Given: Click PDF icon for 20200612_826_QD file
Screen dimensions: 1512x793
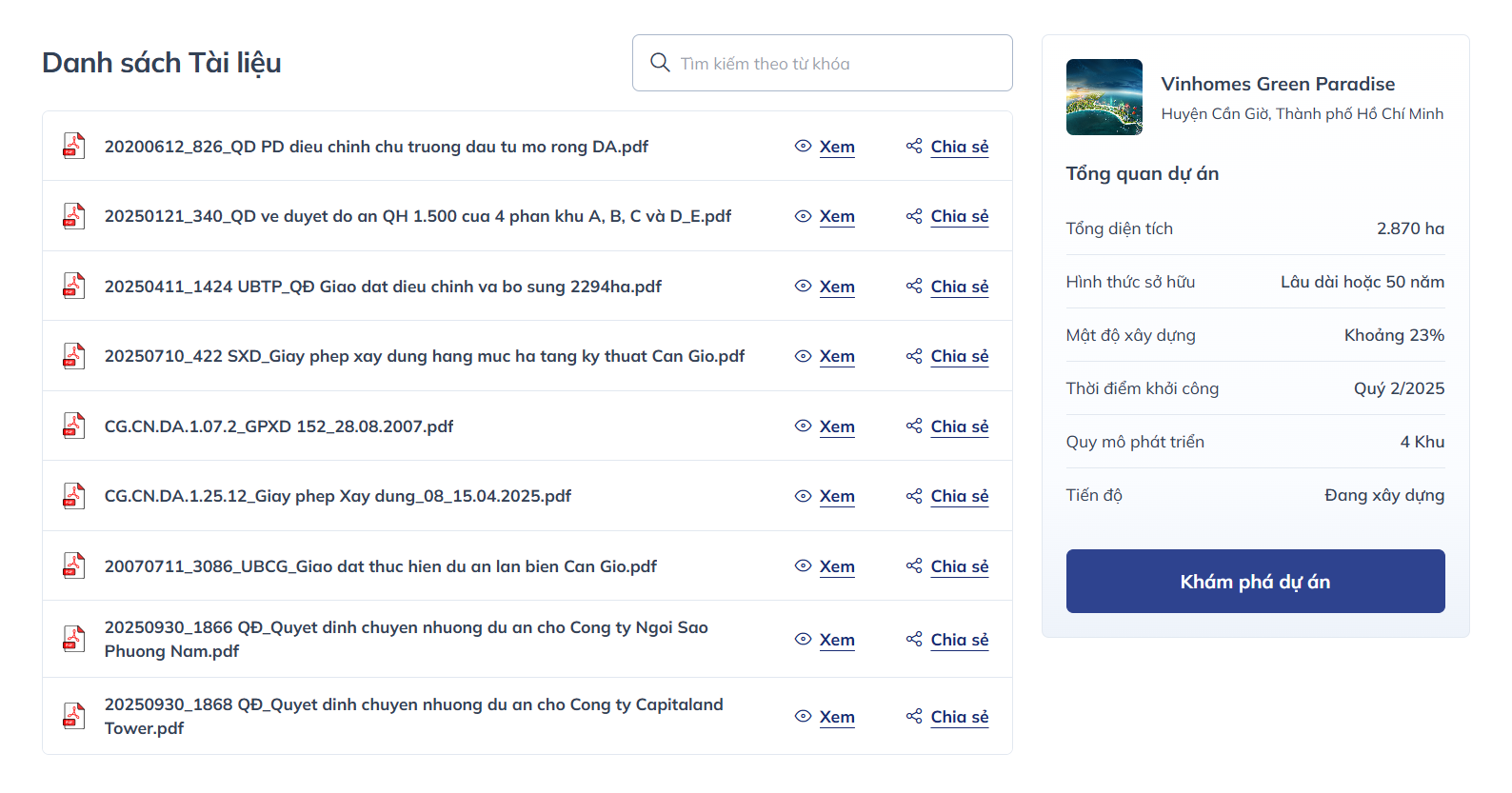Looking at the screenshot, I should pyautogui.click(x=73, y=146).
